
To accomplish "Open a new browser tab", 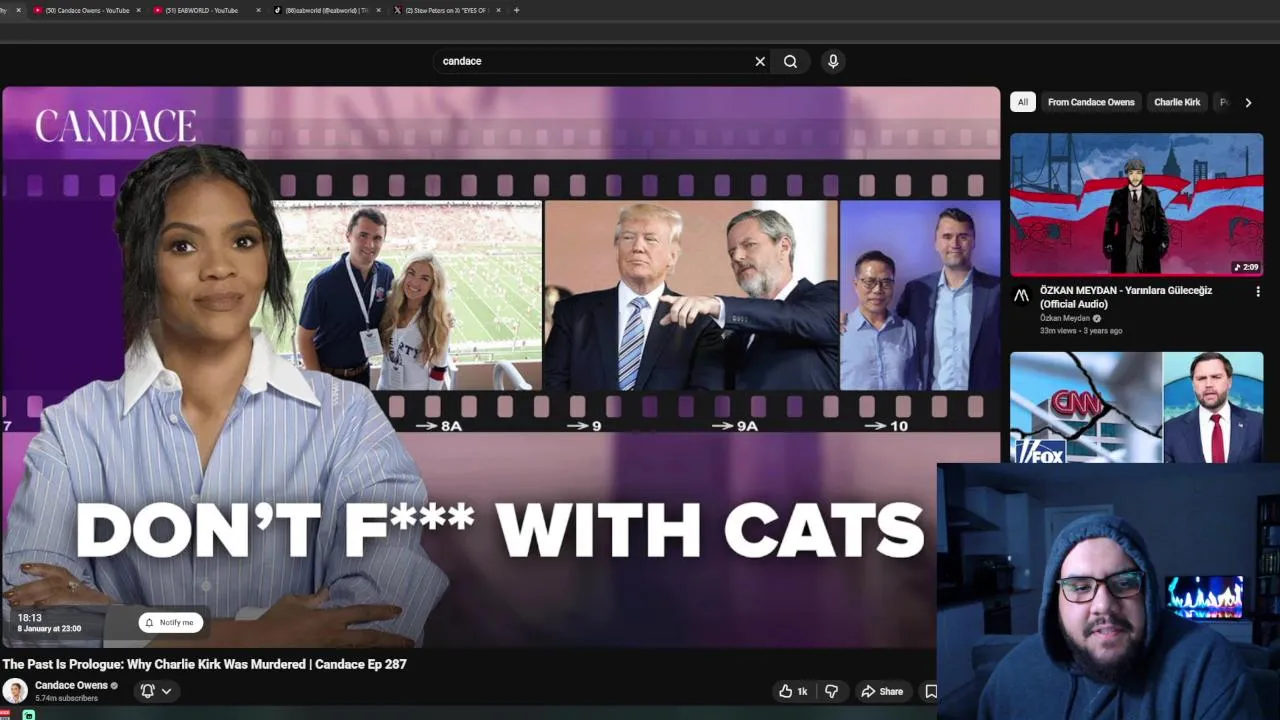I will (516, 10).
